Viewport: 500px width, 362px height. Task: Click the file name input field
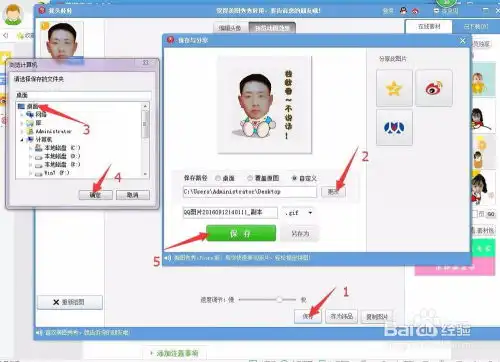(230, 212)
